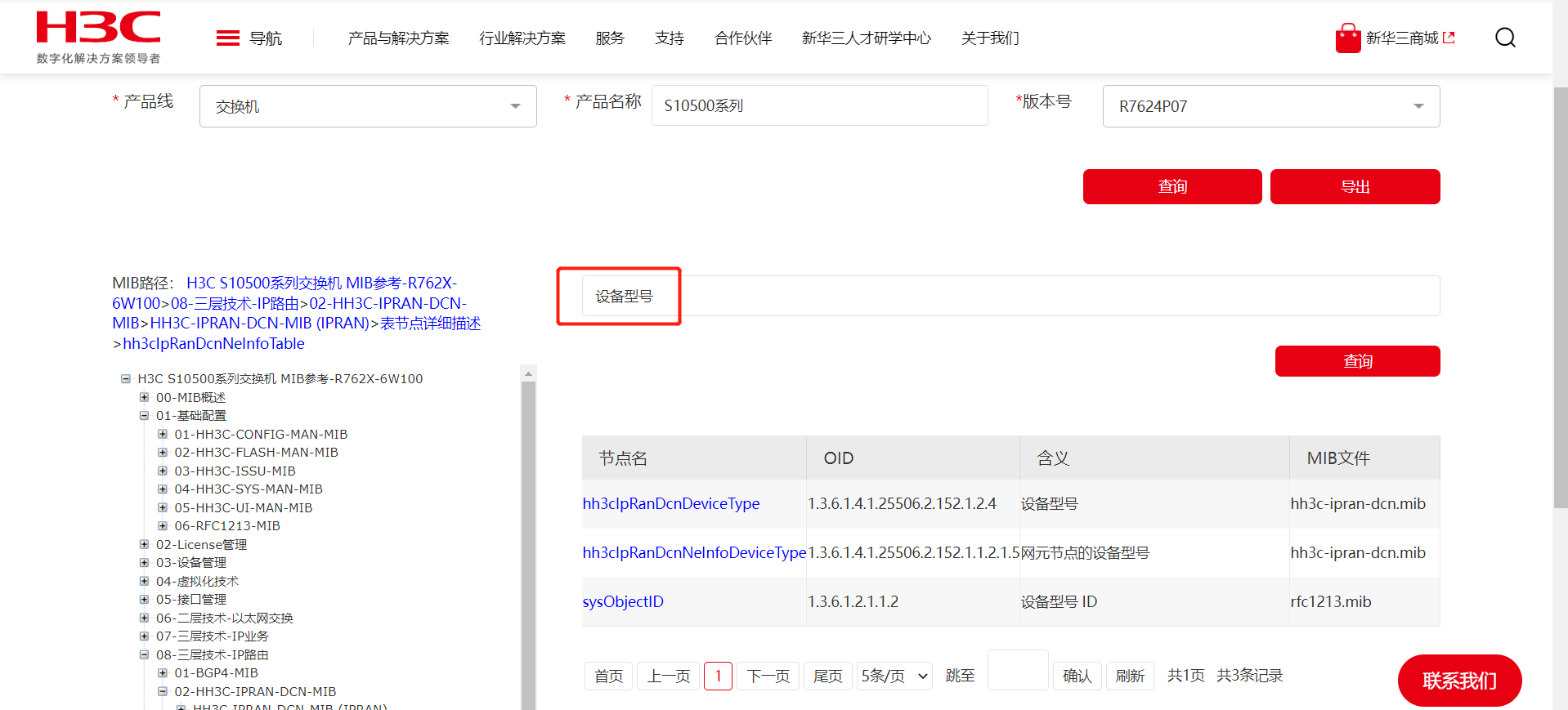The image size is (1568, 710).
Task: Click the MIB tree panel scrollbar
Action: click(x=528, y=545)
